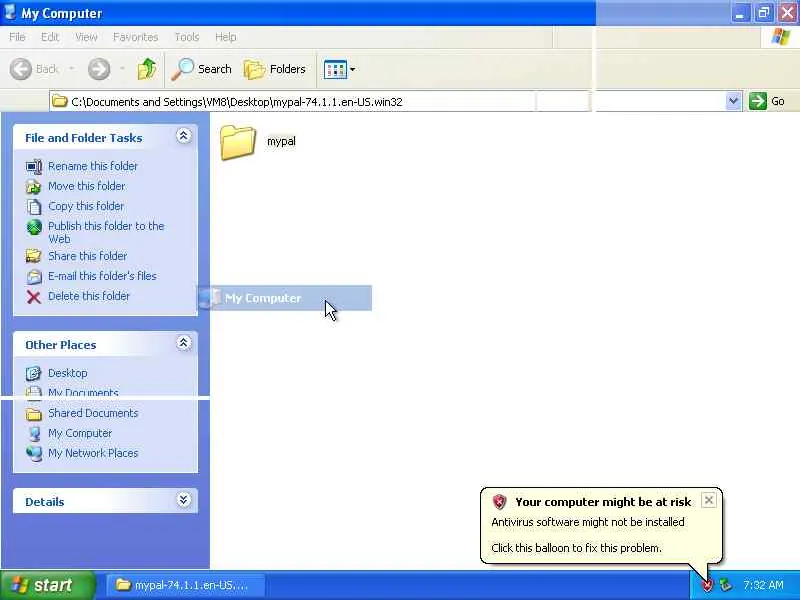This screenshot has width=800, height=600.
Task: Collapse the File and Folder Tasks panel
Action: (184, 136)
